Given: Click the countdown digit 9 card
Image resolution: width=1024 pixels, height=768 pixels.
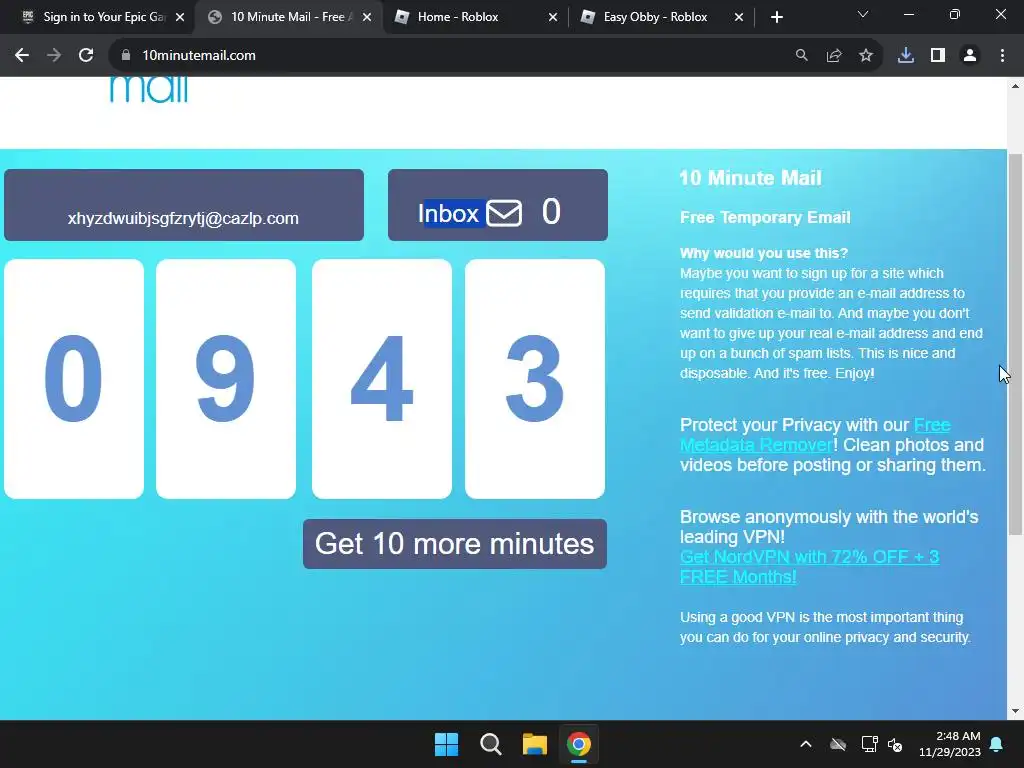Looking at the screenshot, I should (x=226, y=379).
